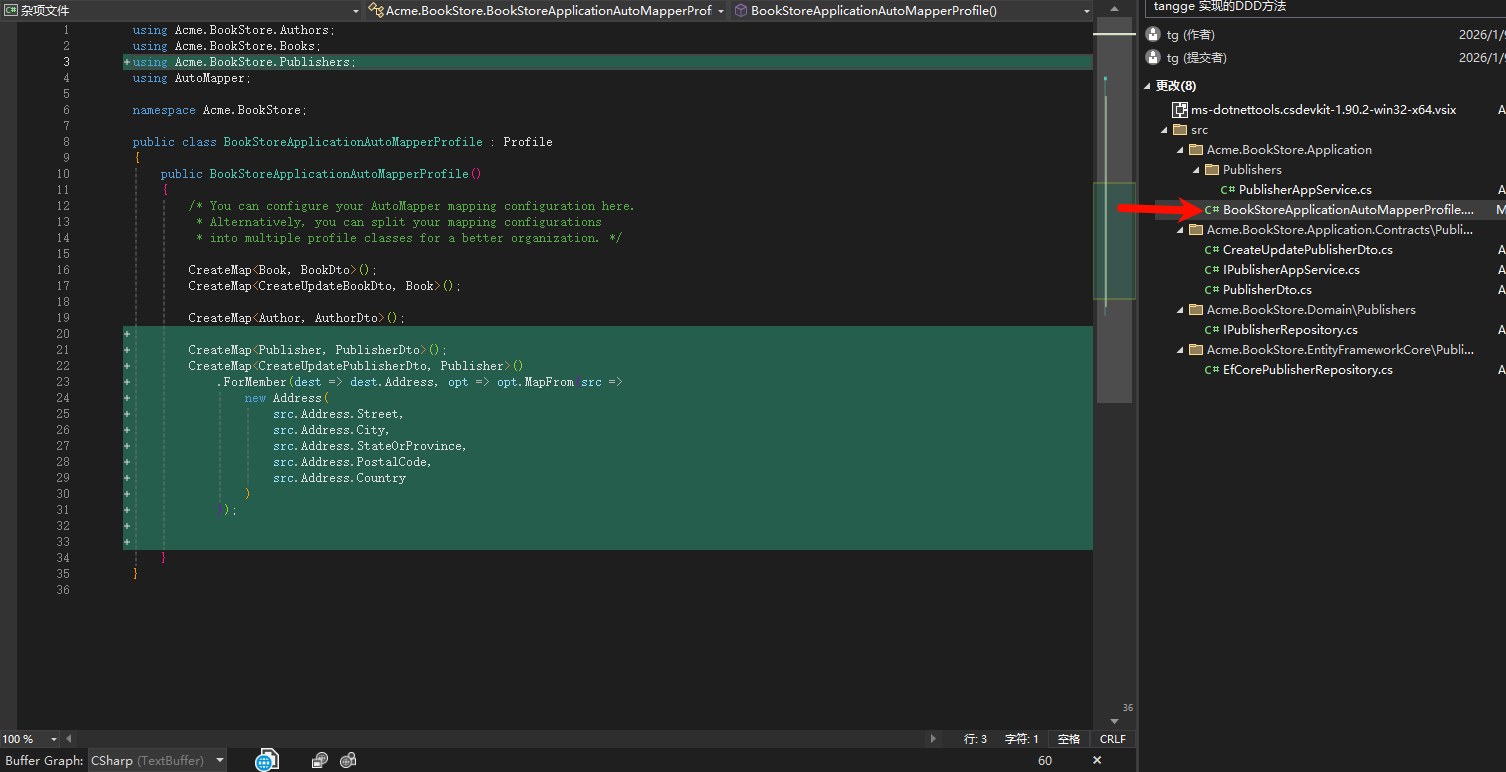This screenshot has height=772, width=1506.
Task: Click the C# icon of PublisherAppService.cs
Action: pos(1228,190)
